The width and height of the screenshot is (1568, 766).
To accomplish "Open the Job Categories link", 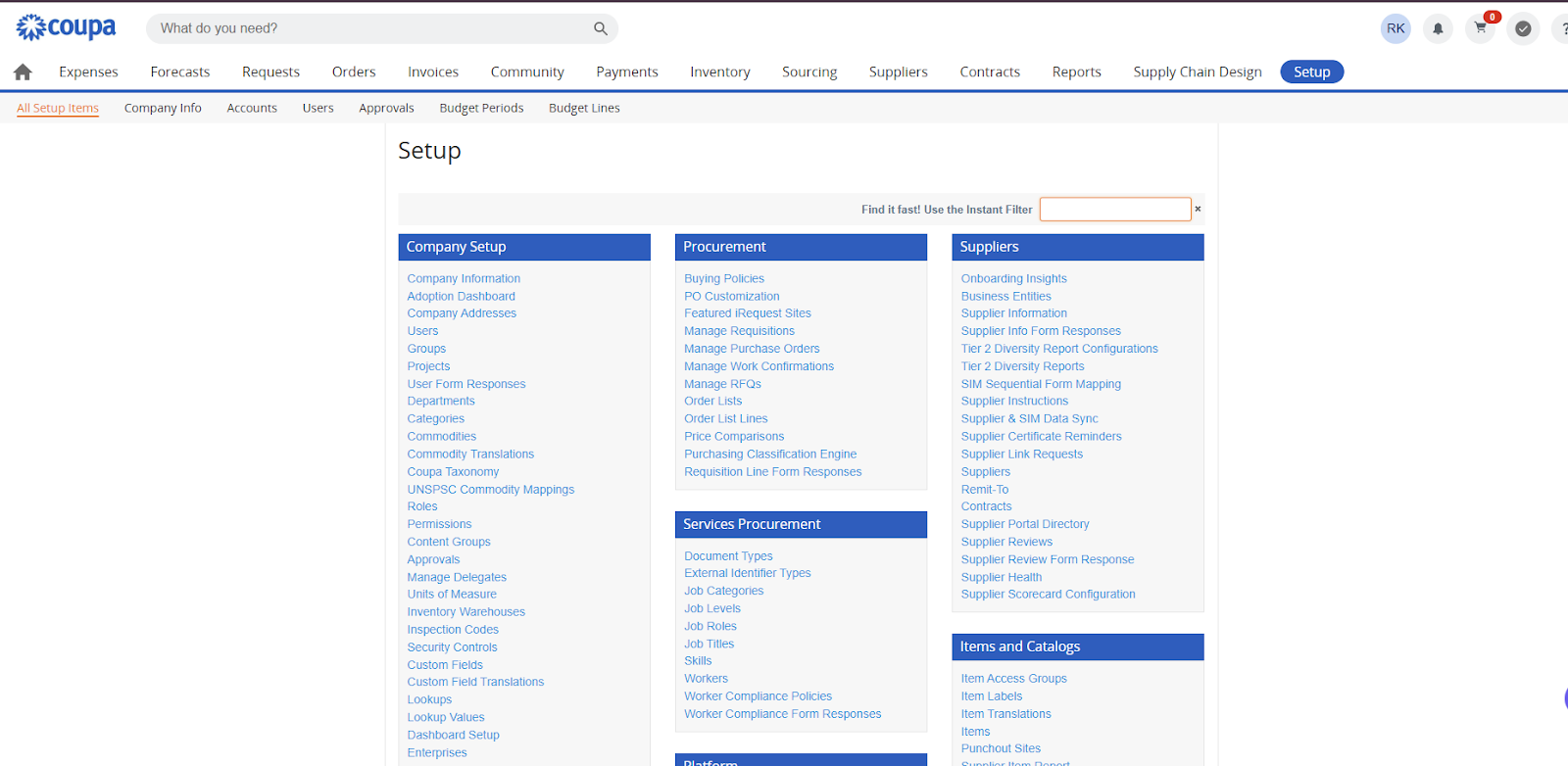I will click(723, 592).
